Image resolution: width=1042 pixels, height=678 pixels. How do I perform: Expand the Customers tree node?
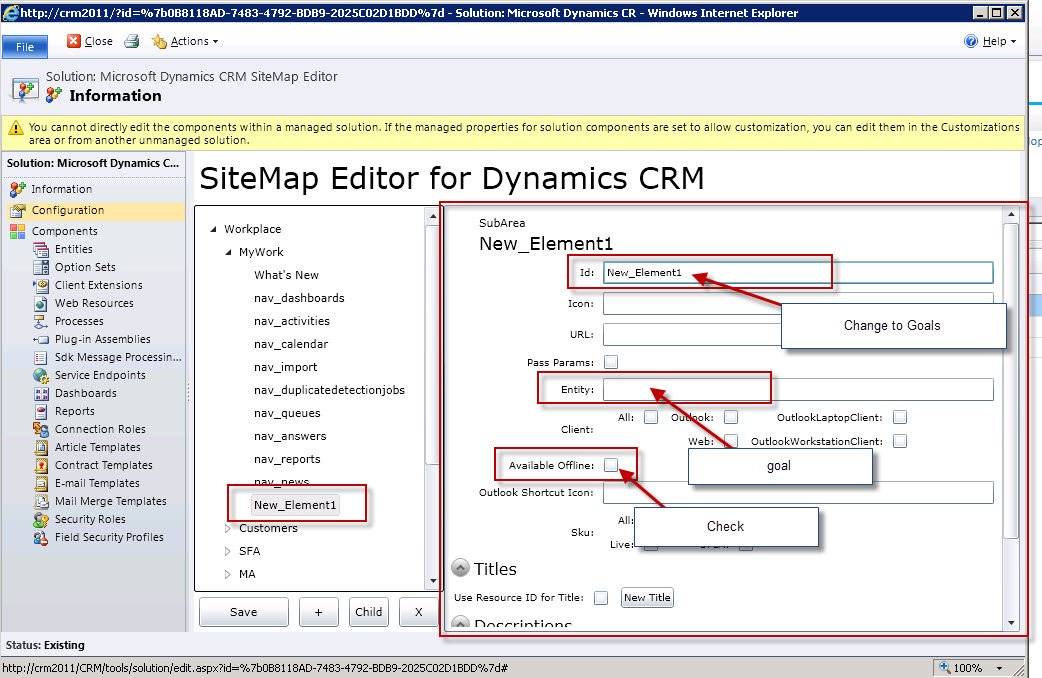pos(229,528)
